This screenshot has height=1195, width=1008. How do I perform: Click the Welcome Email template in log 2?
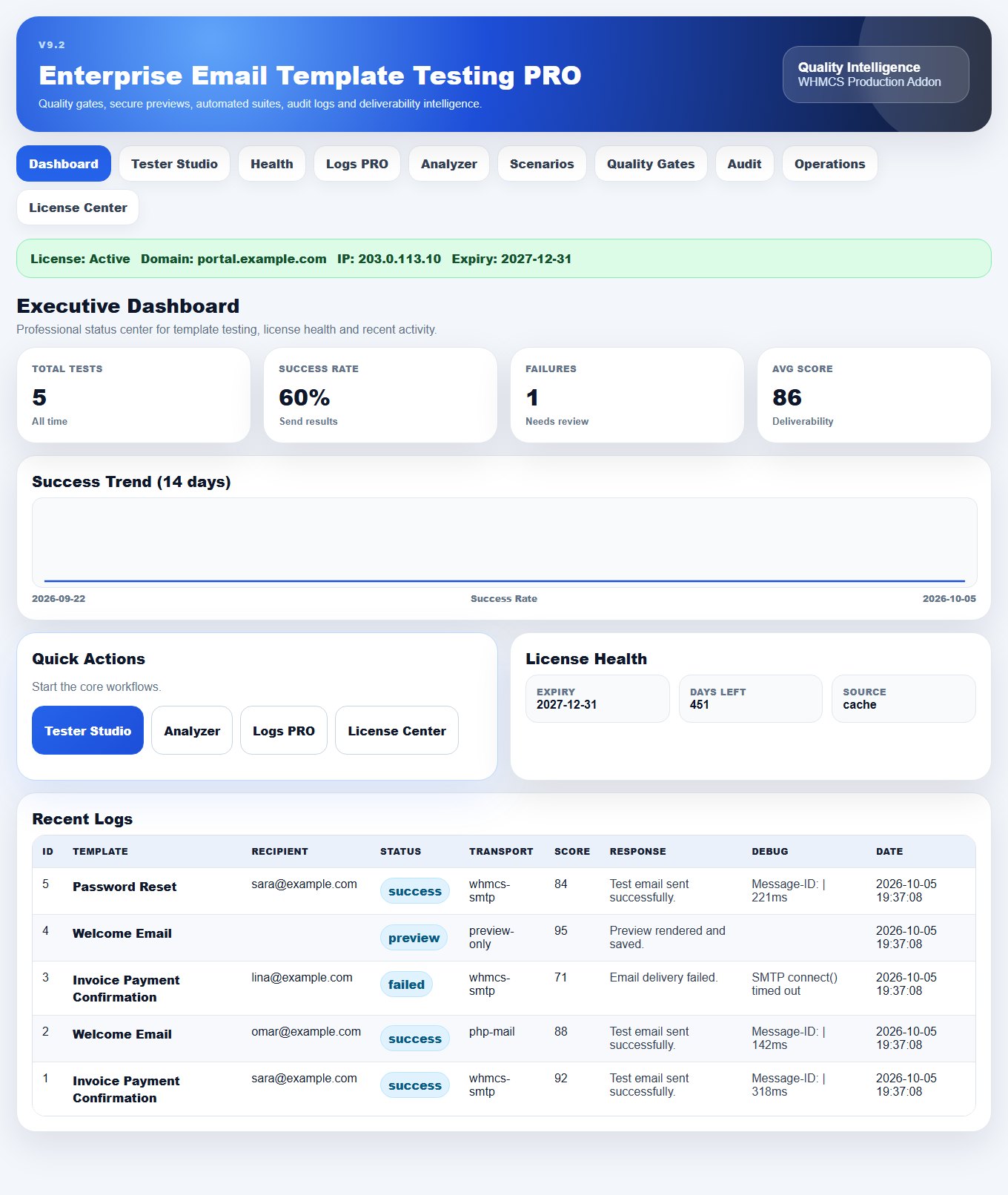(x=122, y=1034)
